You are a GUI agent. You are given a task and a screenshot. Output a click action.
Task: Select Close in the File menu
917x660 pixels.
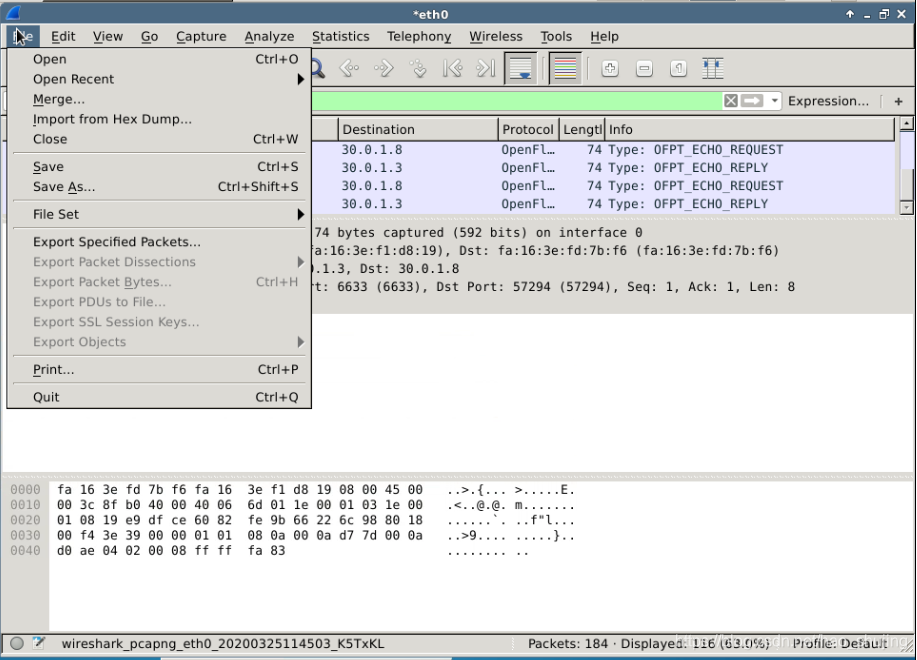coord(159,139)
